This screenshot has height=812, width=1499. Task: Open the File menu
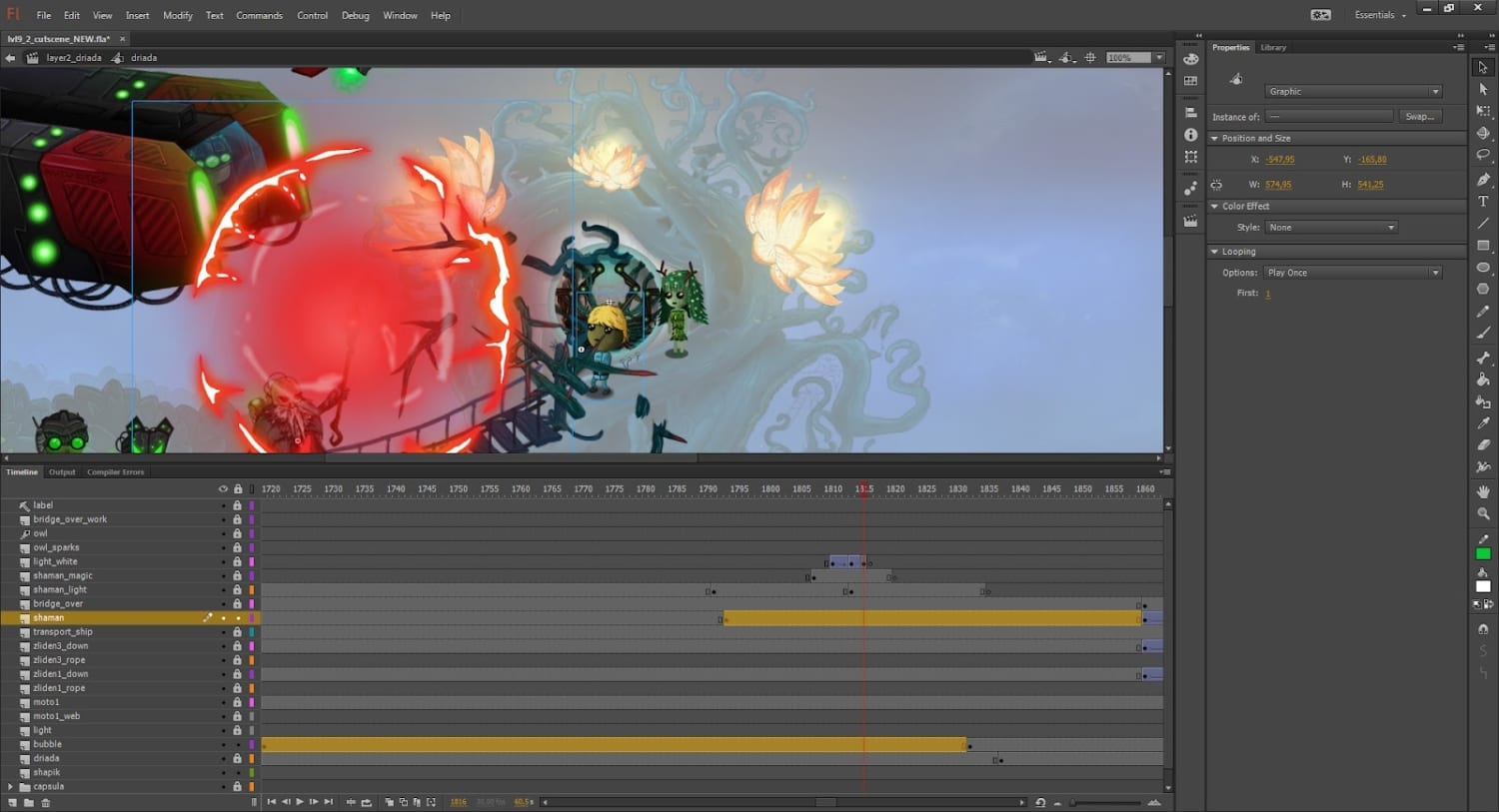(44, 16)
